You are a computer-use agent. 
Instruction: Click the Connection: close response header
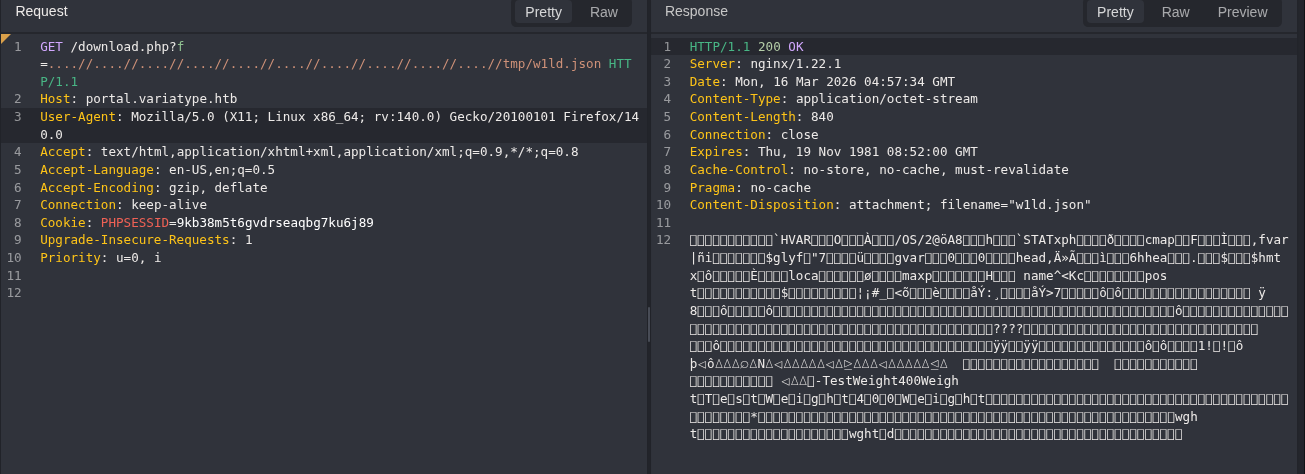(754, 135)
